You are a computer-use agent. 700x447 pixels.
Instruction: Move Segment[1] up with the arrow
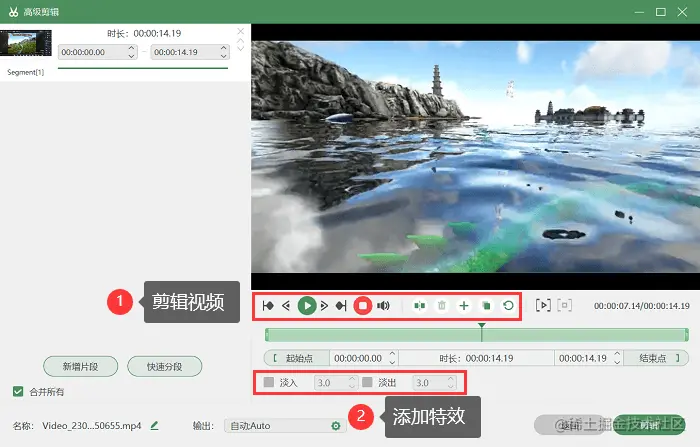(x=241, y=41)
